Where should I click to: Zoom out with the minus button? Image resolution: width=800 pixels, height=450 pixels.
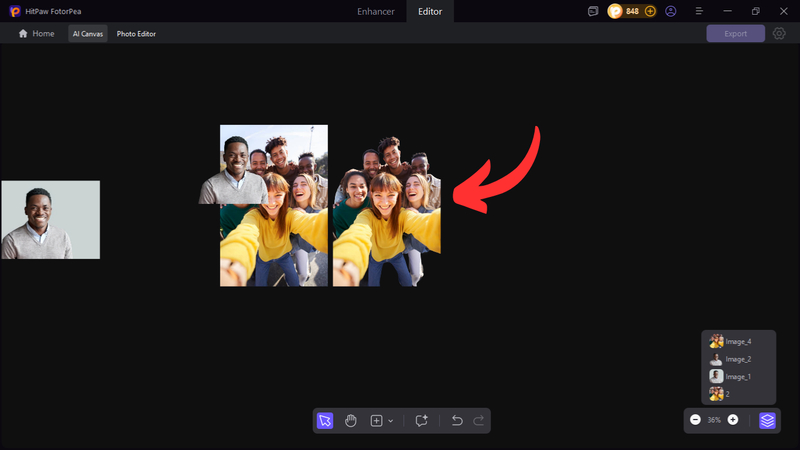[x=695, y=420]
